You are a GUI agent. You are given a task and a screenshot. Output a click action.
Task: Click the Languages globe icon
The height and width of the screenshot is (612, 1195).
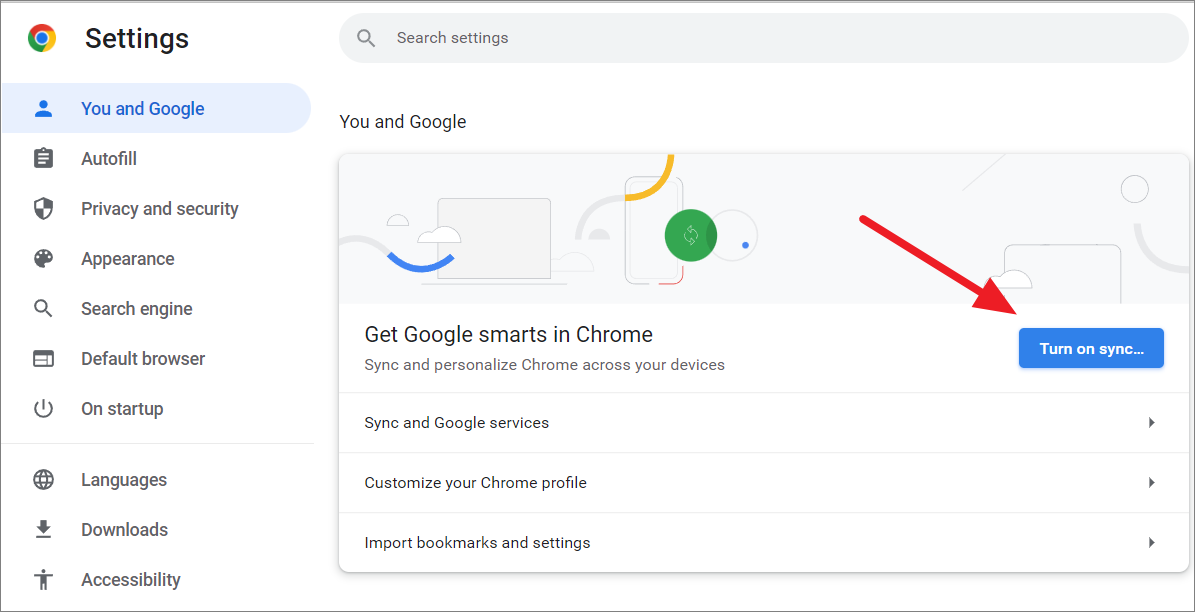point(43,479)
